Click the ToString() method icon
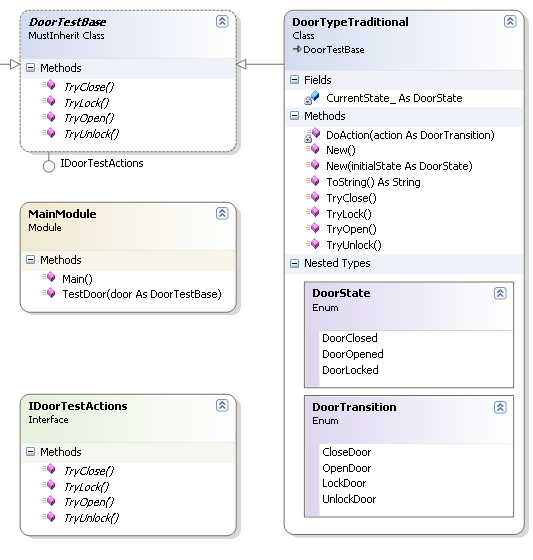The width and height of the screenshot is (533, 560). [x=312, y=181]
